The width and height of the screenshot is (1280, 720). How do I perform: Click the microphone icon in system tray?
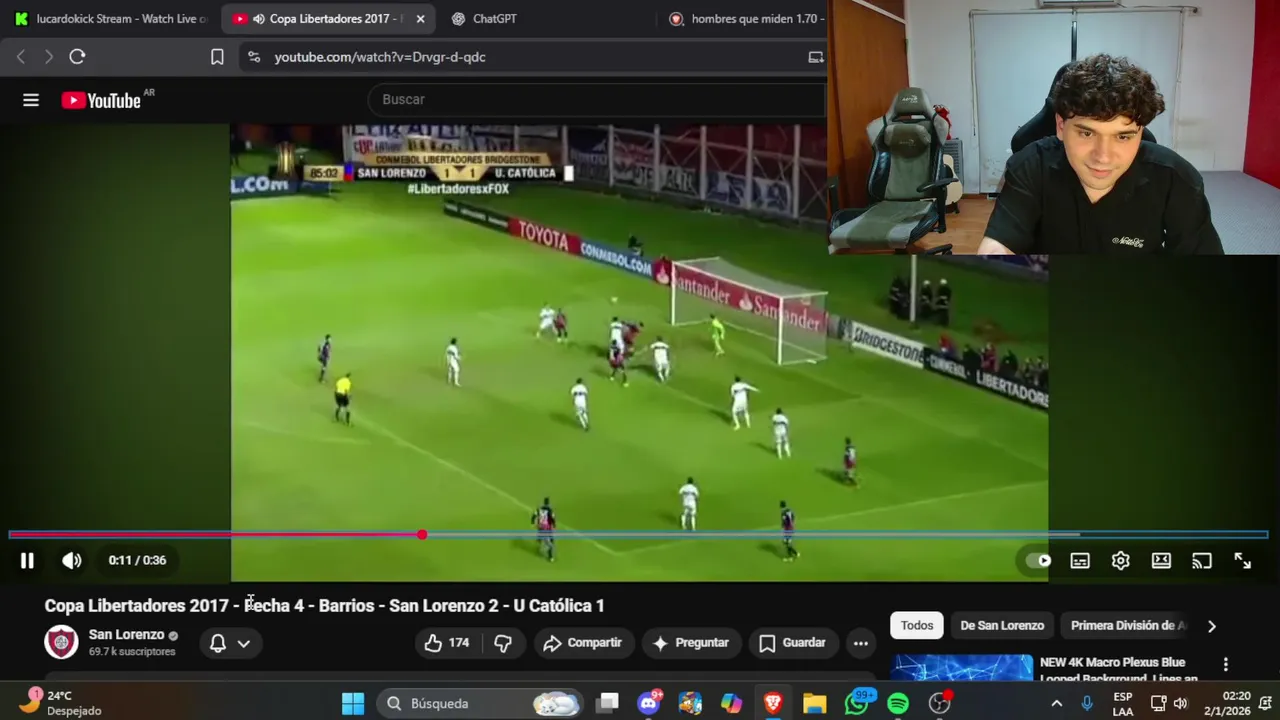[x=1087, y=704]
